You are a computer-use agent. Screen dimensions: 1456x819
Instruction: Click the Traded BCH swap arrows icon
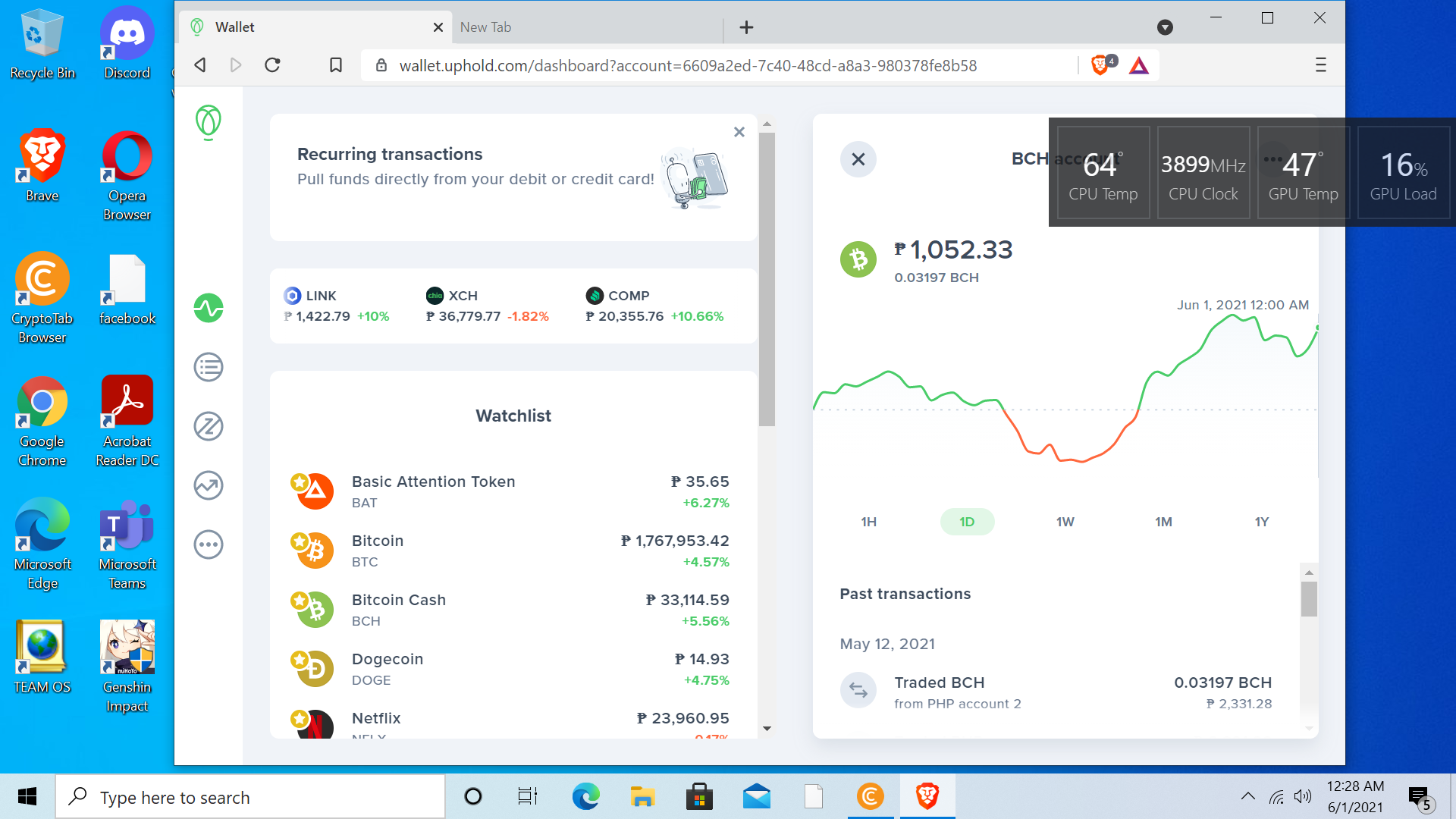click(858, 691)
